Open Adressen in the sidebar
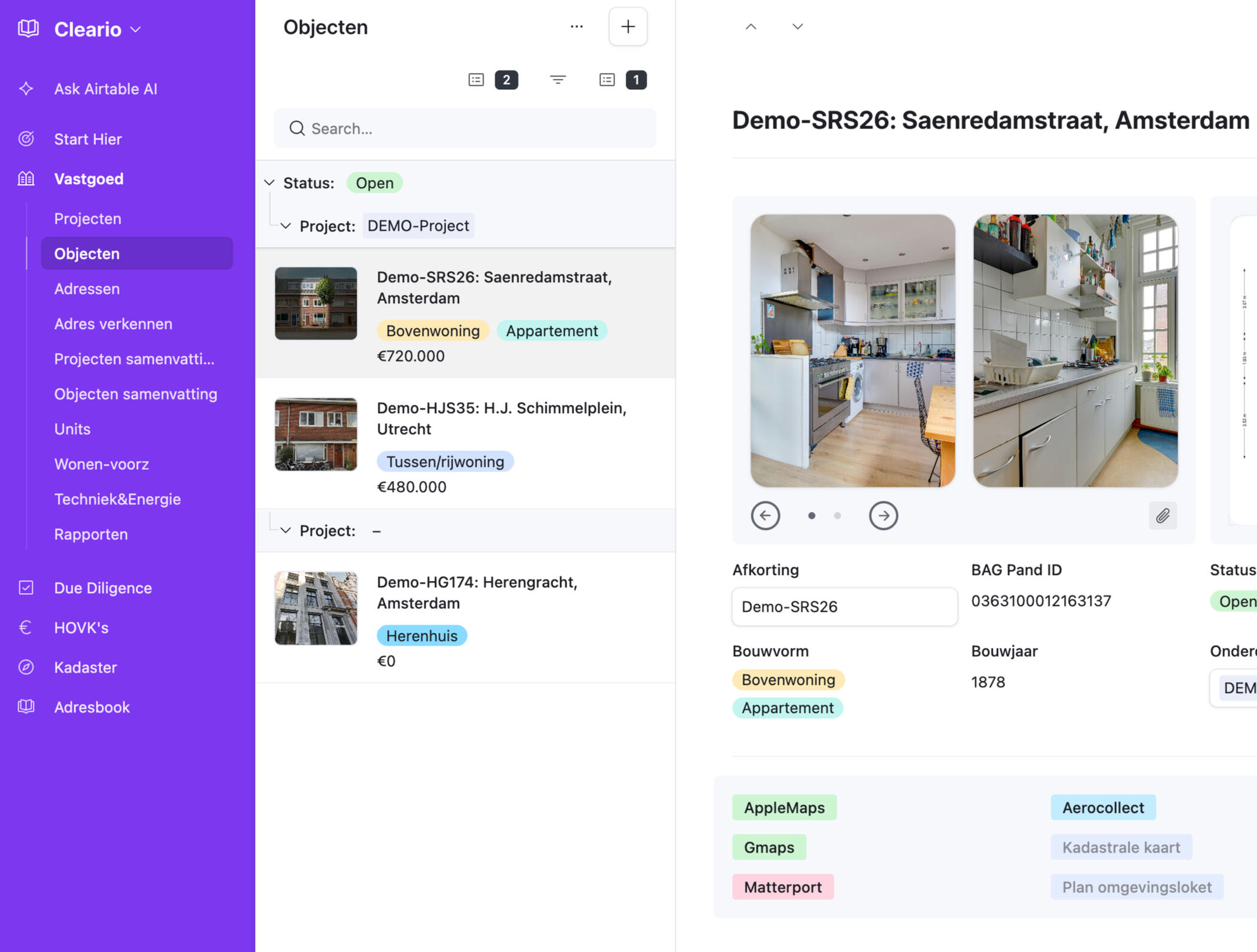This screenshot has width=1257, height=952. 87,288
